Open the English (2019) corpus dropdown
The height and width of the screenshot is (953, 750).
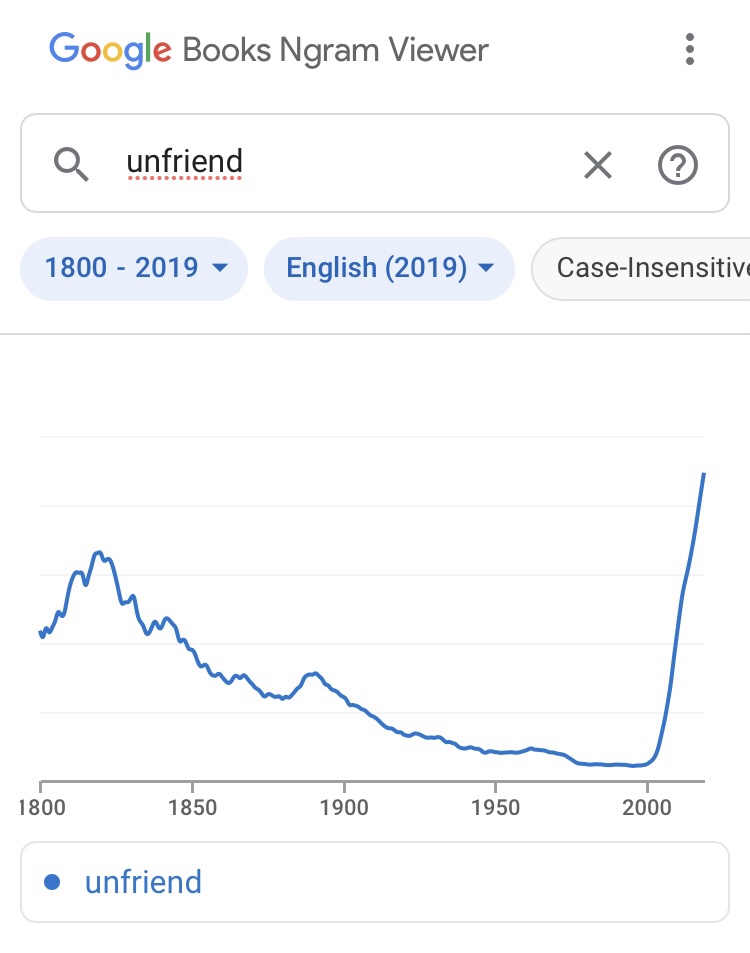pos(389,268)
